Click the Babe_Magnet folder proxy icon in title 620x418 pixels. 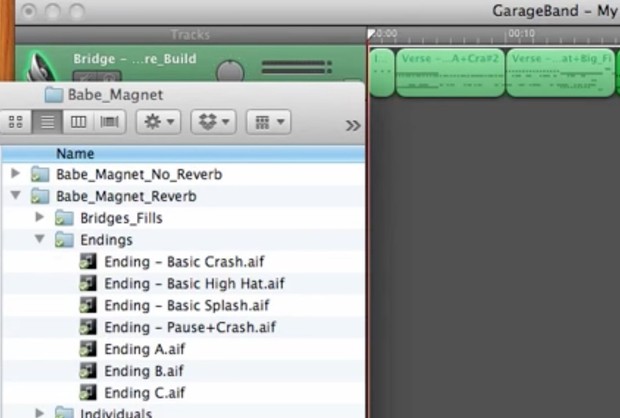[53, 95]
